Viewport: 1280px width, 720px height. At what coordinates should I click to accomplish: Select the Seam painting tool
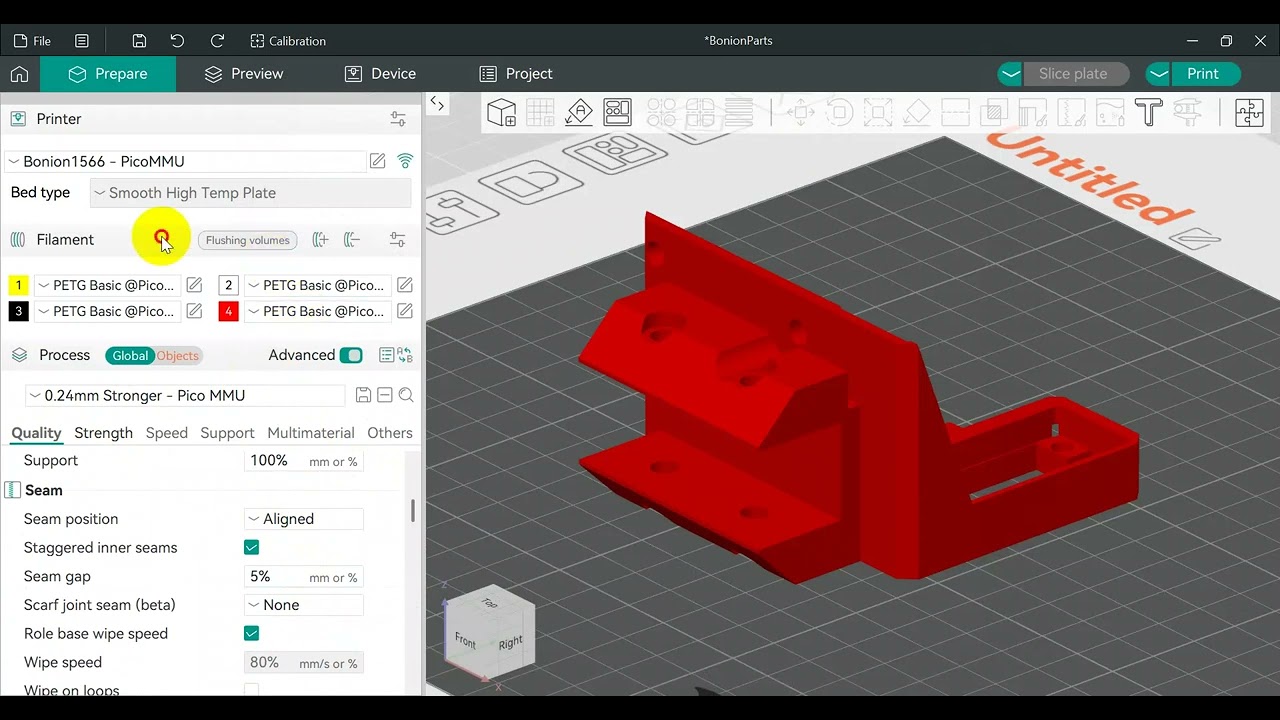point(1071,112)
